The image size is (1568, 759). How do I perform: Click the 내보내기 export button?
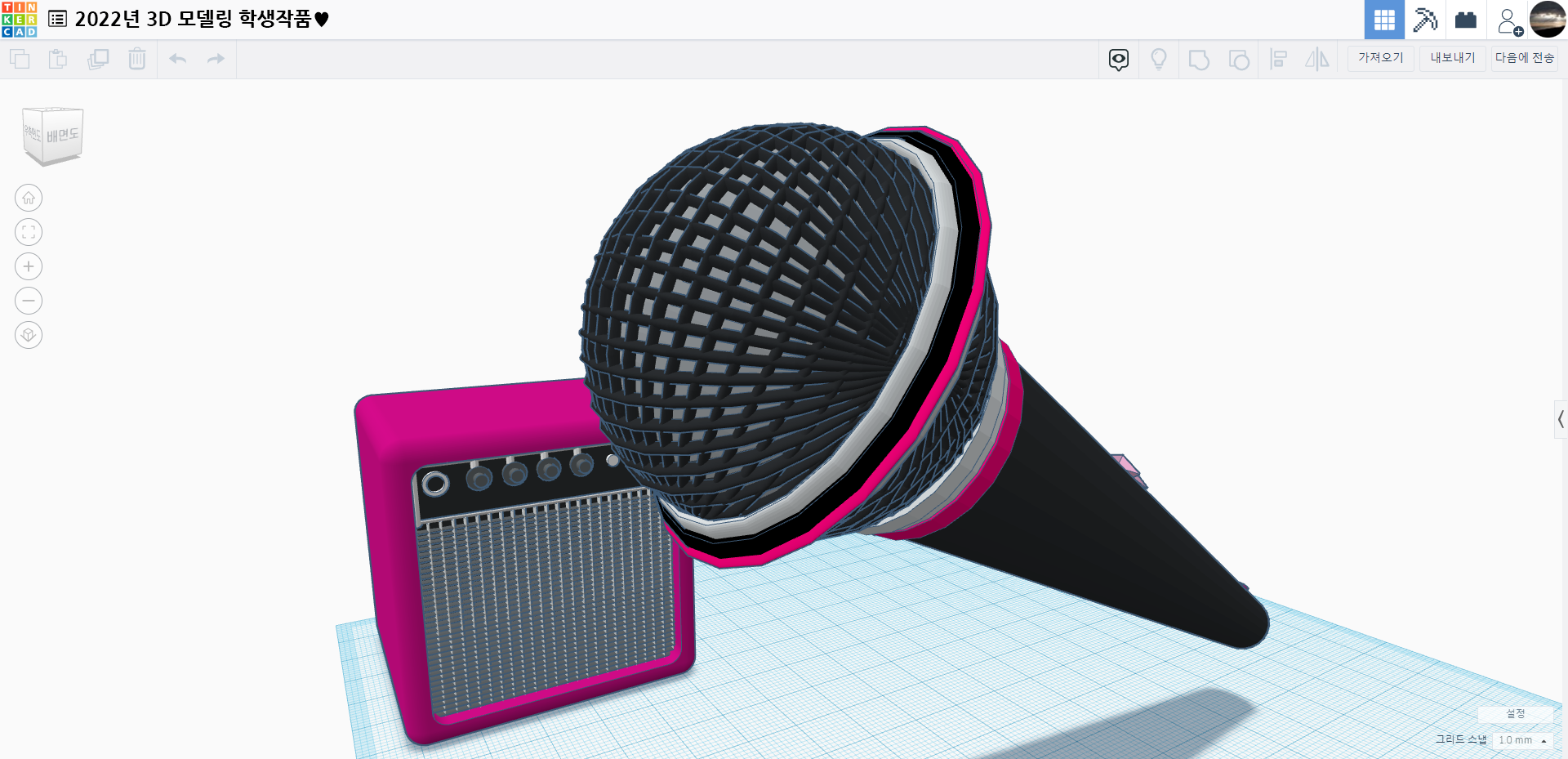coord(1453,58)
